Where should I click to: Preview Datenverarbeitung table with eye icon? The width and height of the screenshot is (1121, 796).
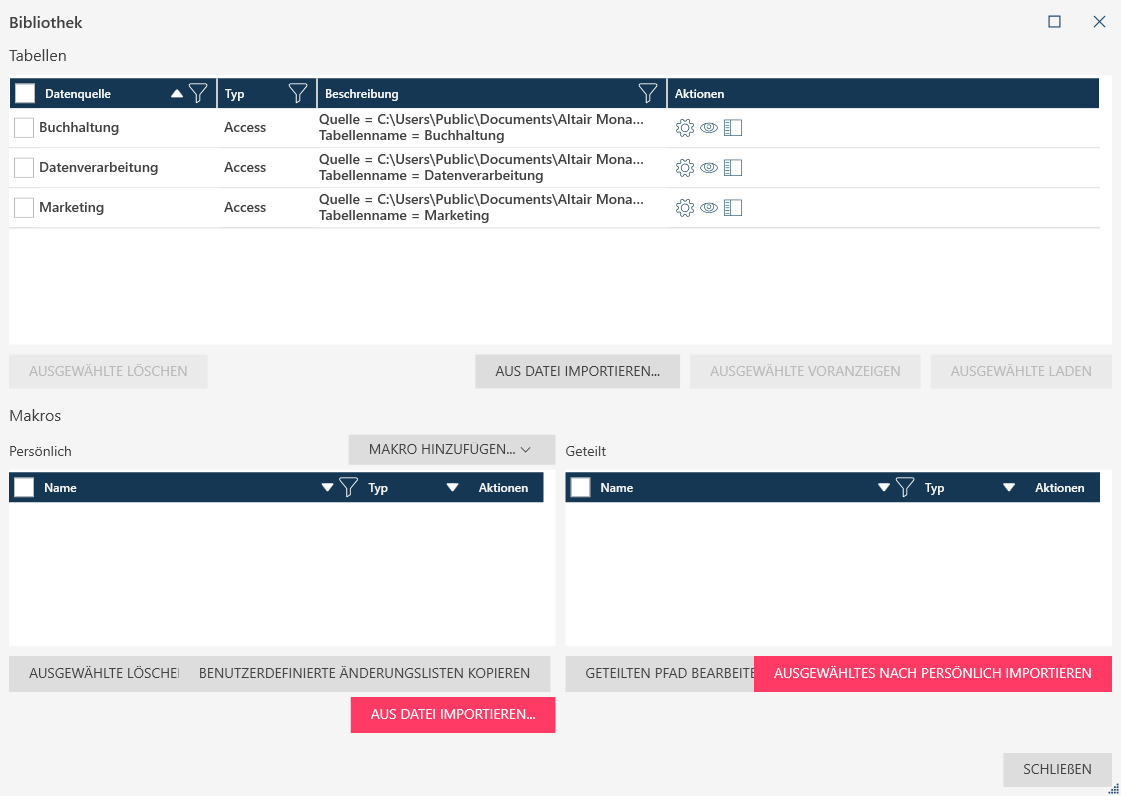[x=709, y=168]
